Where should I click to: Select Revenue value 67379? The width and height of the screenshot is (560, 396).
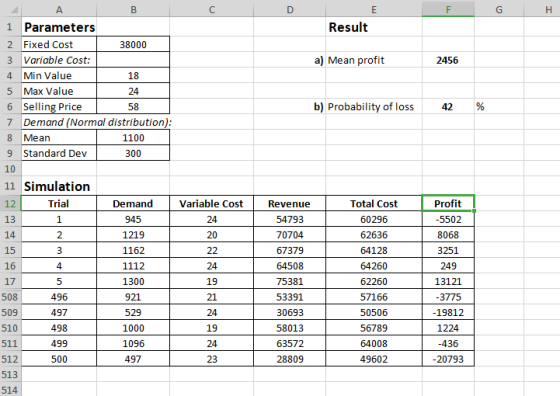tap(290, 250)
